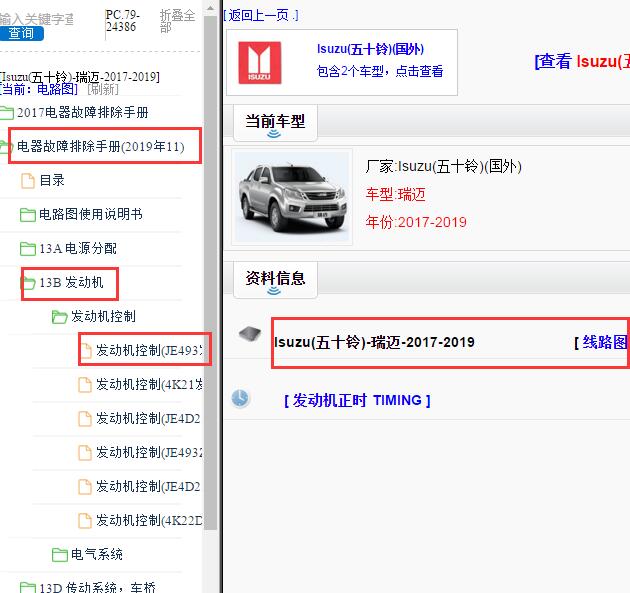630x593 pixels.
Task: Click page icon of first JE493 entry
Action: coord(84,351)
